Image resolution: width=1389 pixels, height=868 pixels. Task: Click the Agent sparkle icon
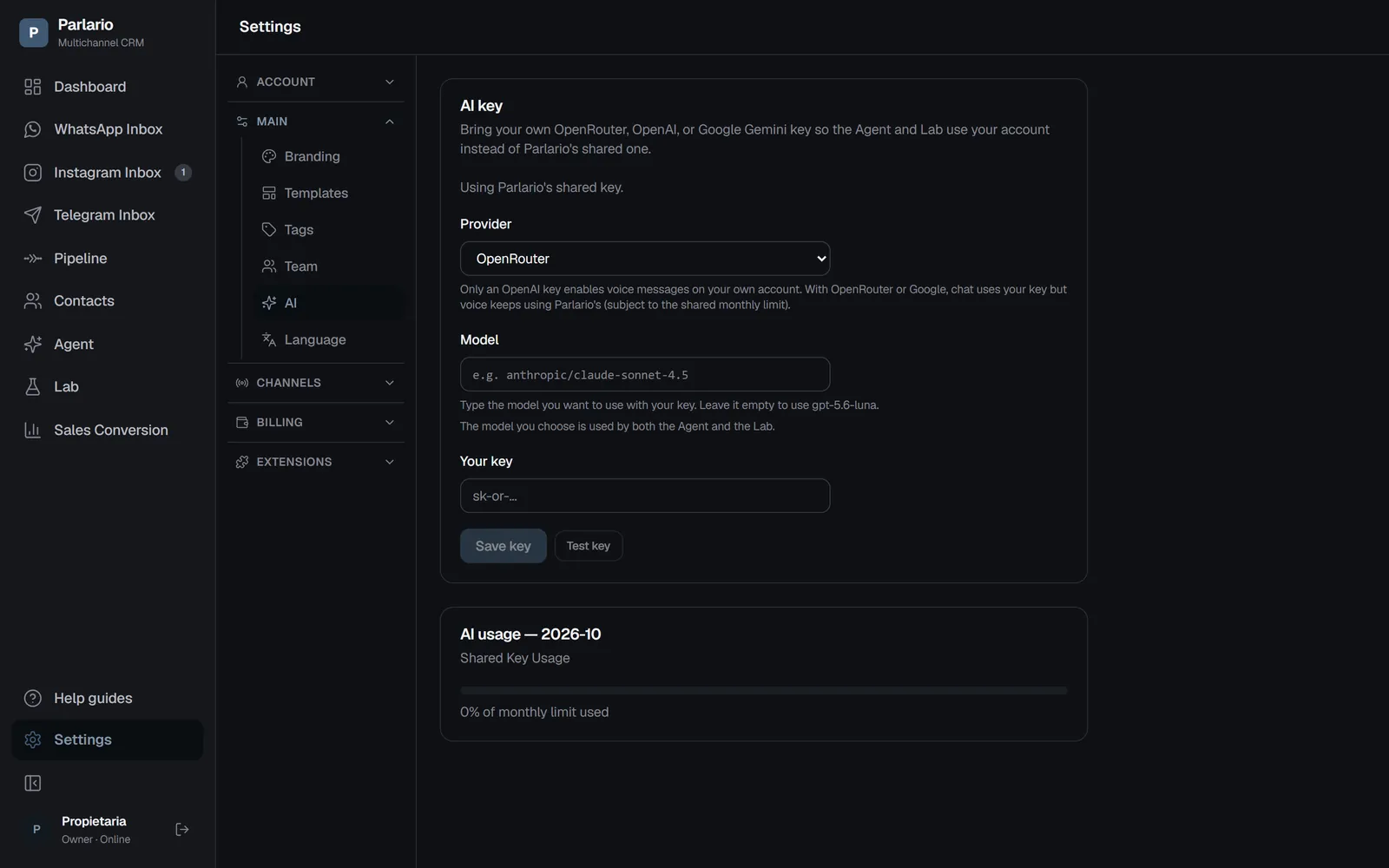(x=33, y=345)
